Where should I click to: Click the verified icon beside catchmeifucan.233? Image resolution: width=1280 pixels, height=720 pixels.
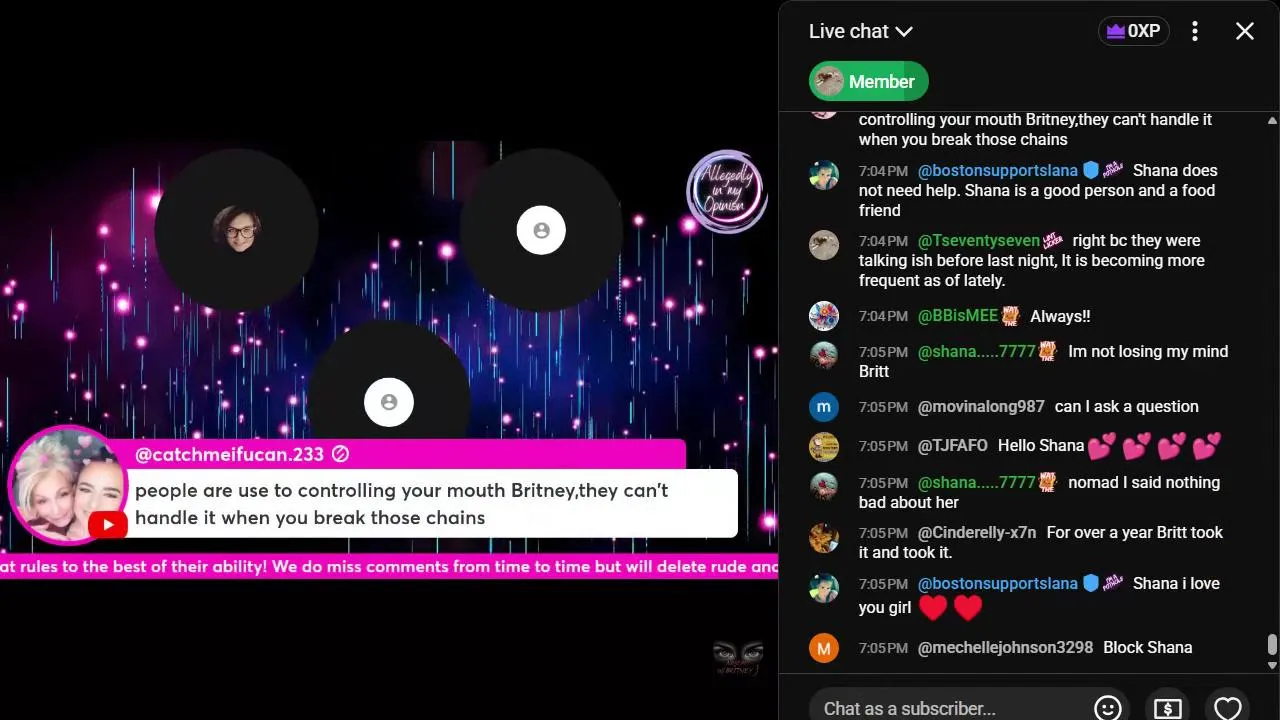pyautogui.click(x=340, y=454)
